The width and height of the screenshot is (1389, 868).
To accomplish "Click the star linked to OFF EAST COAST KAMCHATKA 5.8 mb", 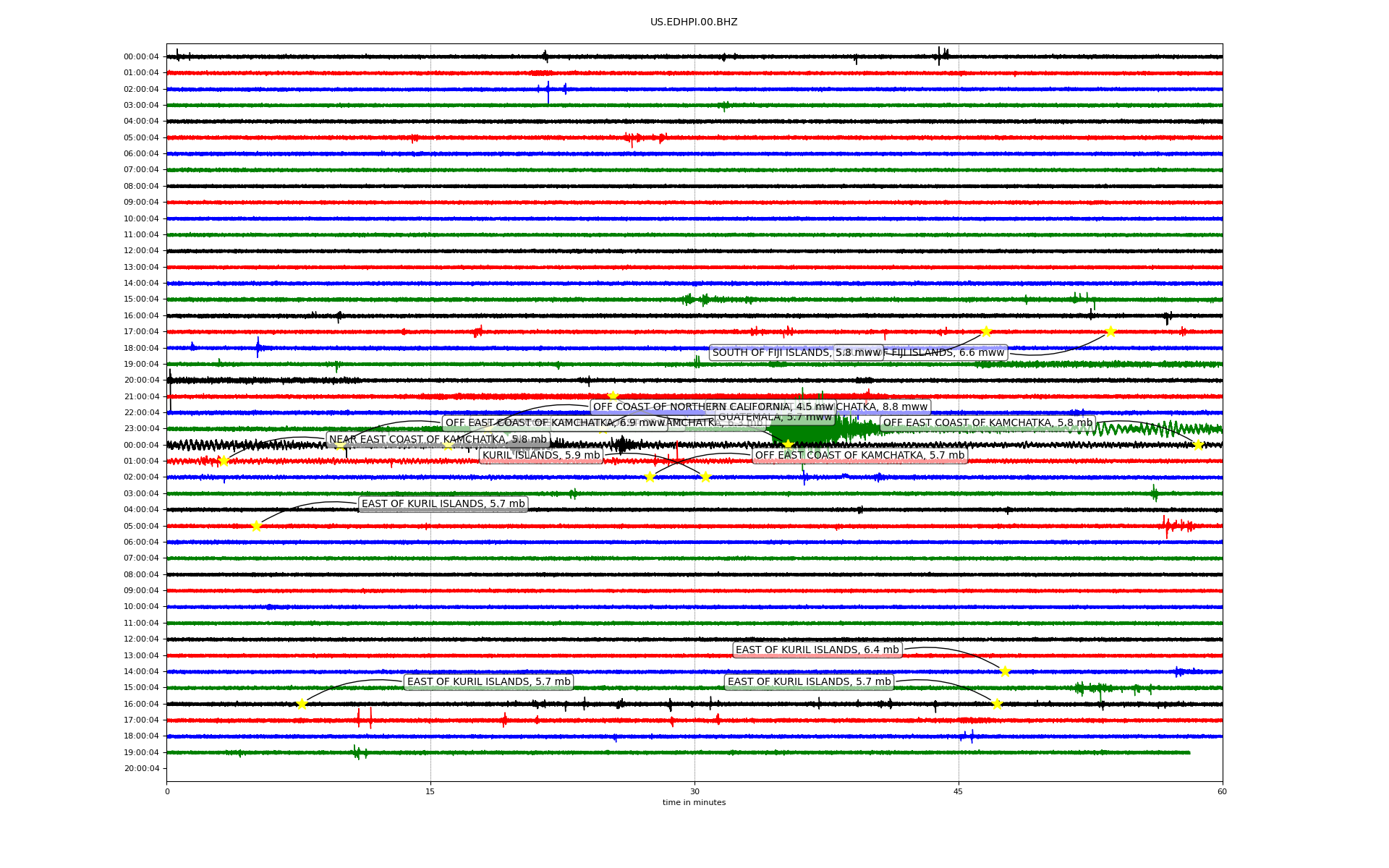I will pos(1197,445).
